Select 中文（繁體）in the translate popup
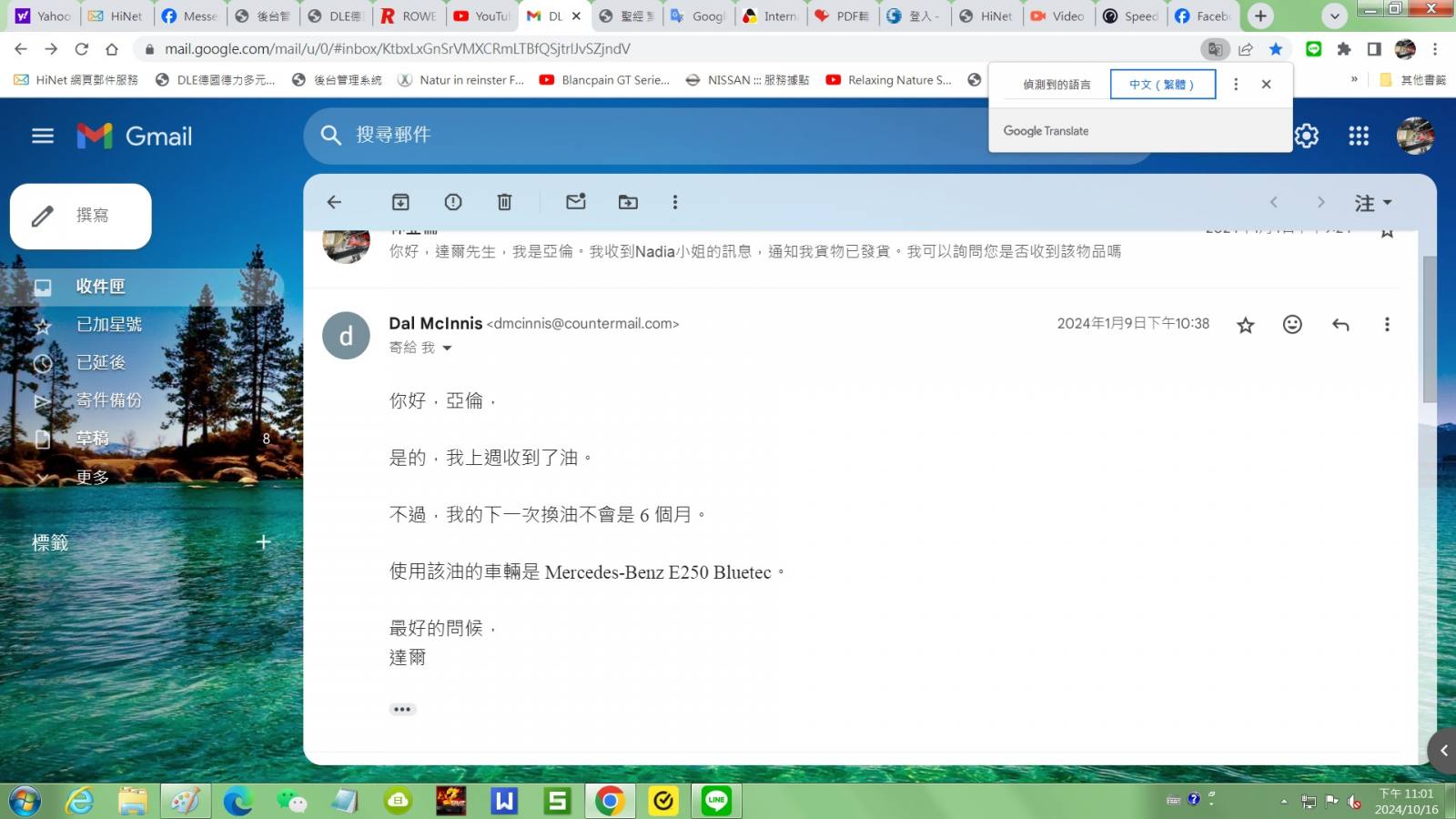 pos(1162,85)
